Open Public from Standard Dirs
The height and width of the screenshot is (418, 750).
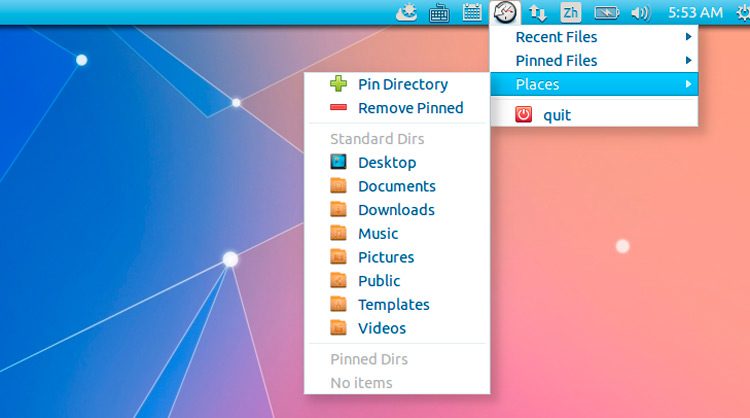[397, 280]
